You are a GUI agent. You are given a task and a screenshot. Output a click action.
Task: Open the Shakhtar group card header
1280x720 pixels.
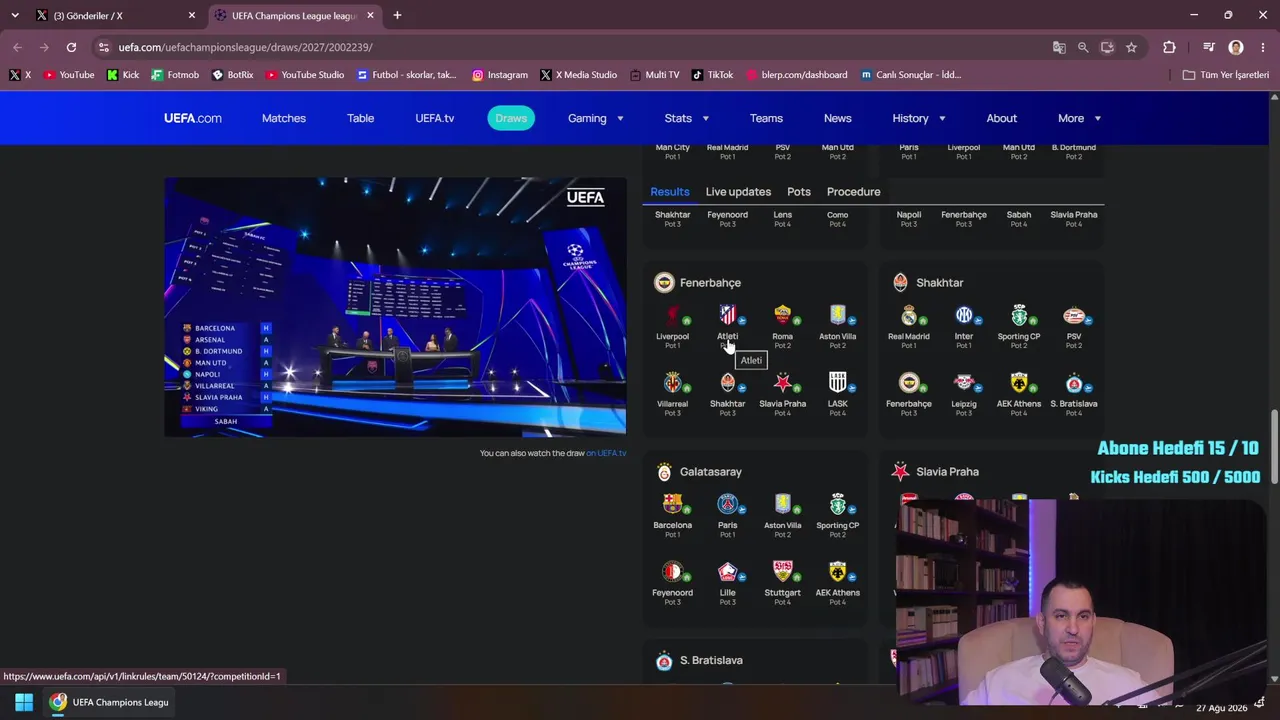pos(927,283)
